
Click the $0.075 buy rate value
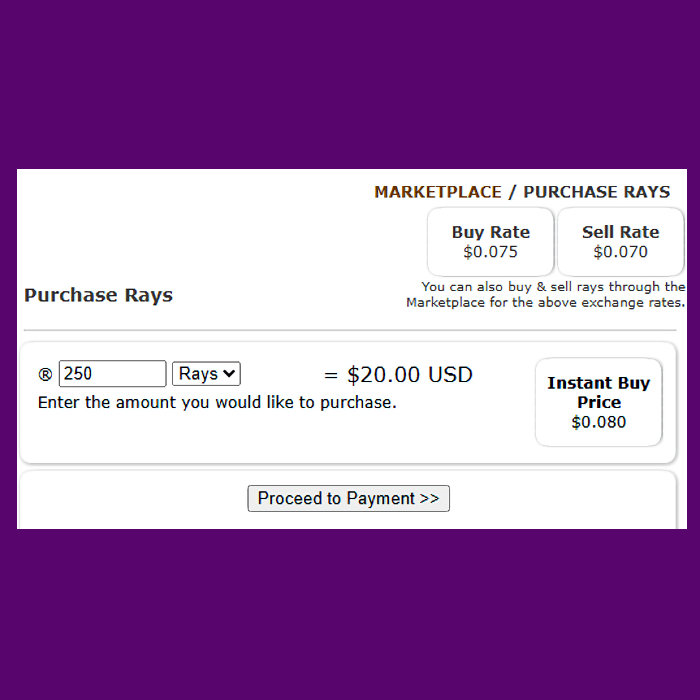490,252
